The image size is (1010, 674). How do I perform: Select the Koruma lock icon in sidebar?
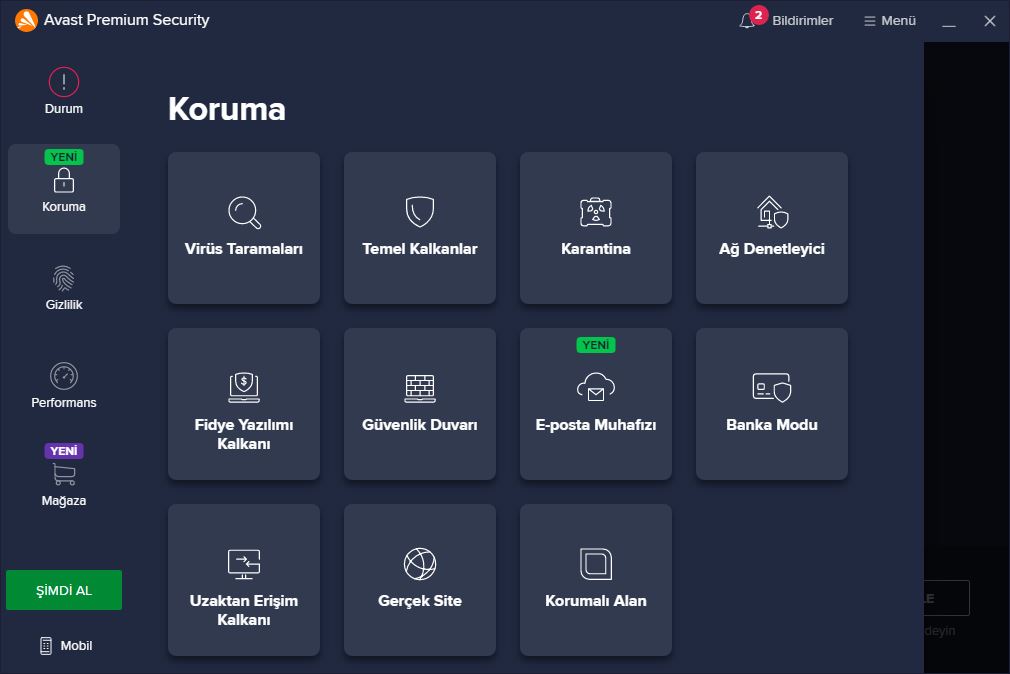pos(64,180)
